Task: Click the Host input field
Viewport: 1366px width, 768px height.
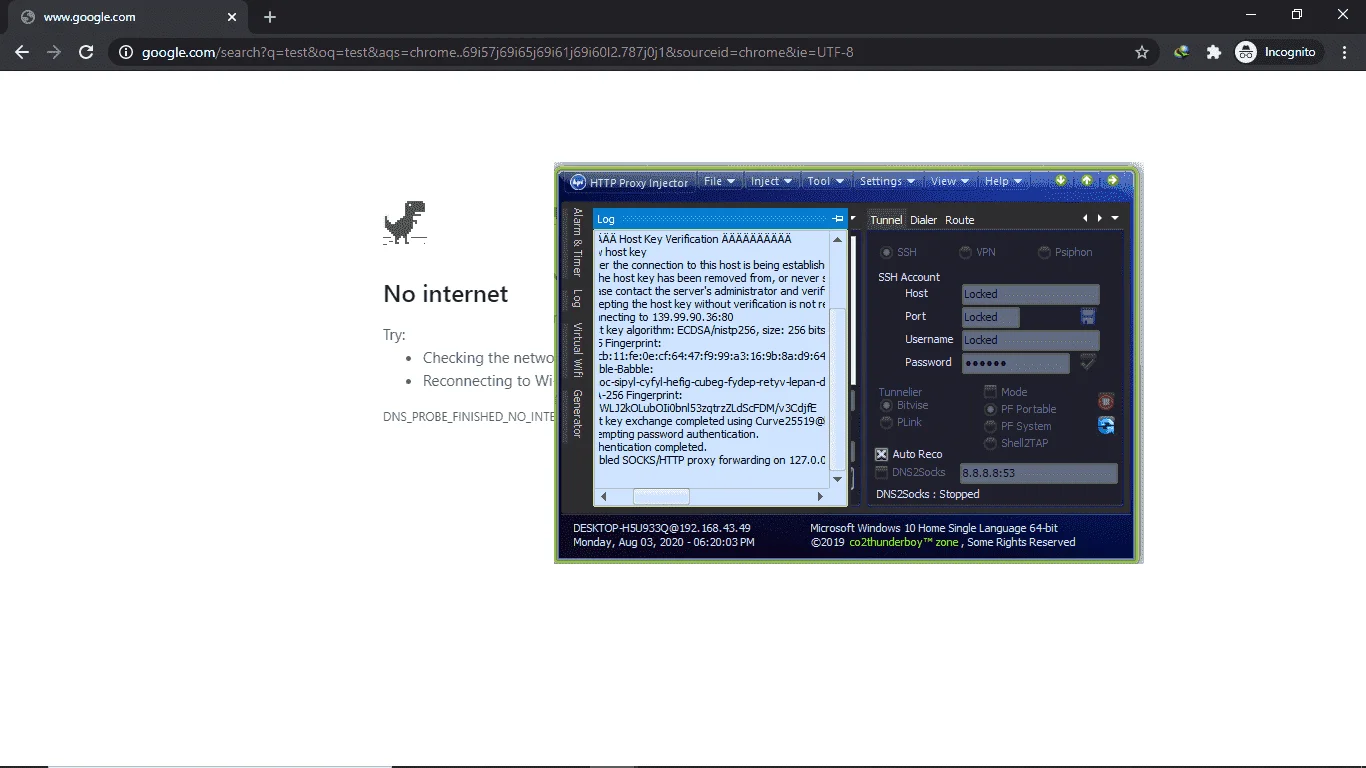Action: pyautogui.click(x=1030, y=294)
